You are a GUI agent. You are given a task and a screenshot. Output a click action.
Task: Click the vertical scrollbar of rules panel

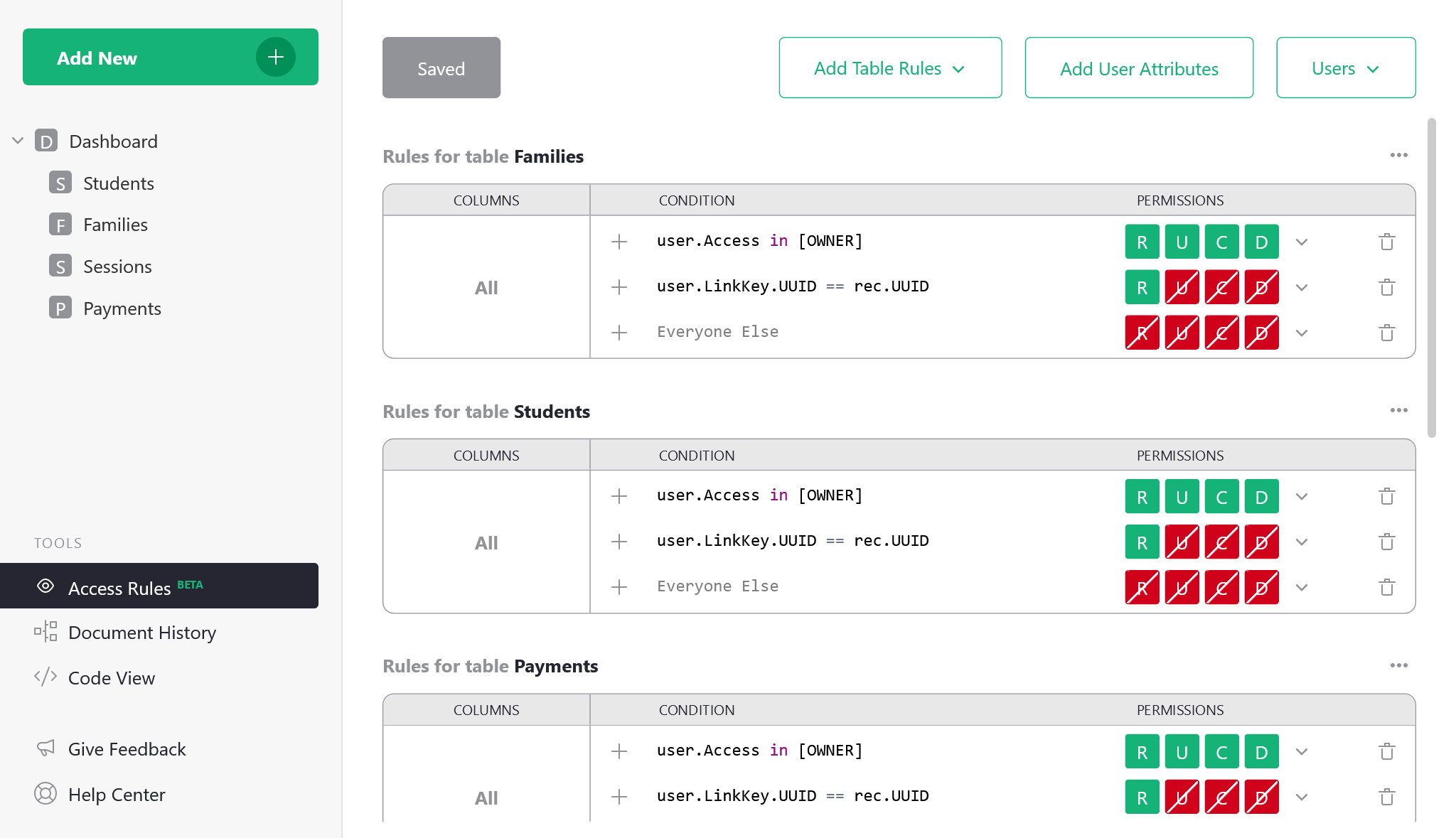pyautogui.click(x=1431, y=277)
